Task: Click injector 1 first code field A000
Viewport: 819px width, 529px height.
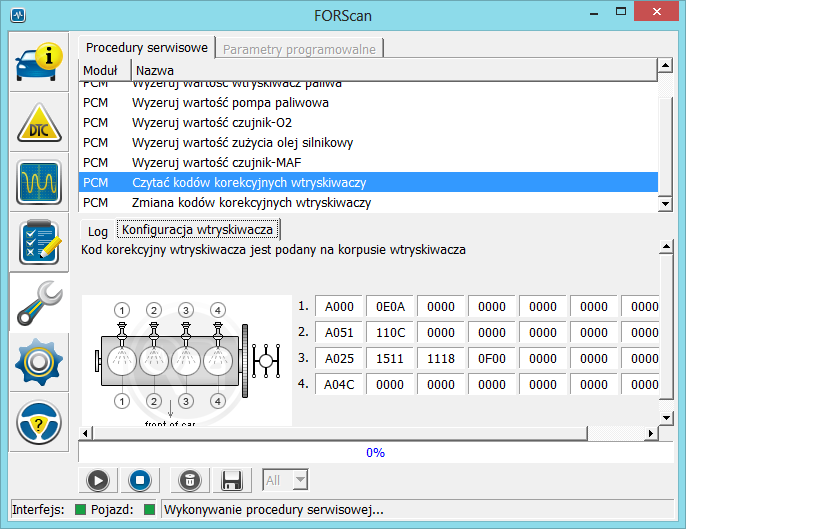Action: (339, 307)
